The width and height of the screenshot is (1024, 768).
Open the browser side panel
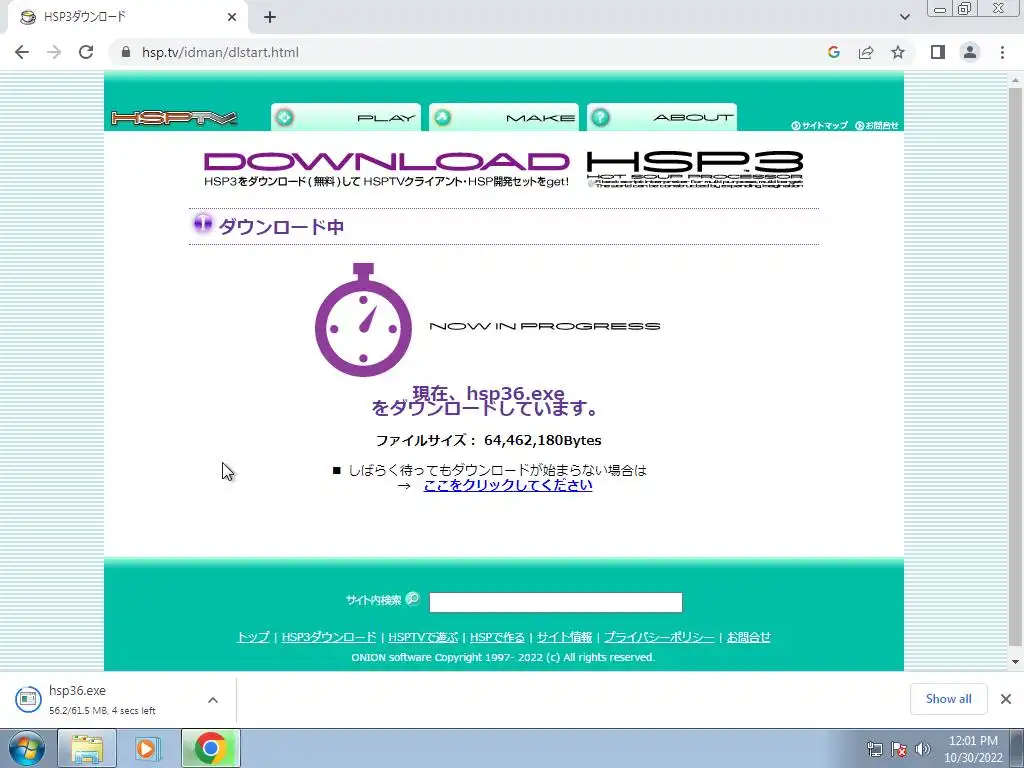click(938, 52)
